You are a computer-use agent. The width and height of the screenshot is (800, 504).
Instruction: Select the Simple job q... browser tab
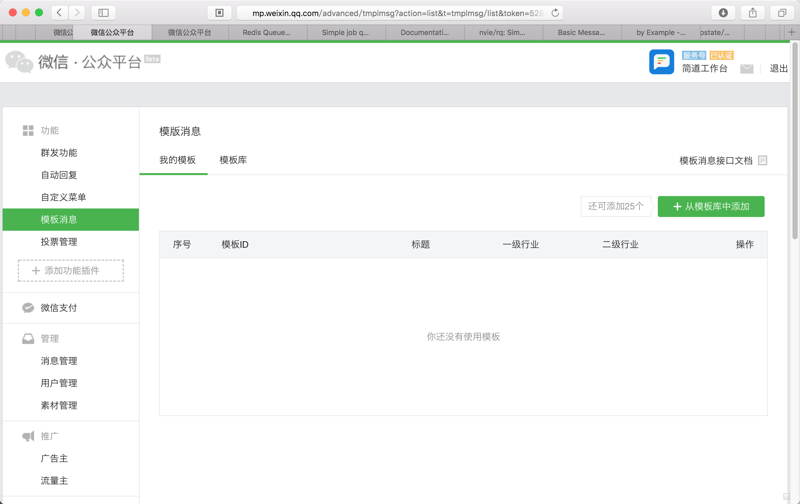click(x=345, y=32)
